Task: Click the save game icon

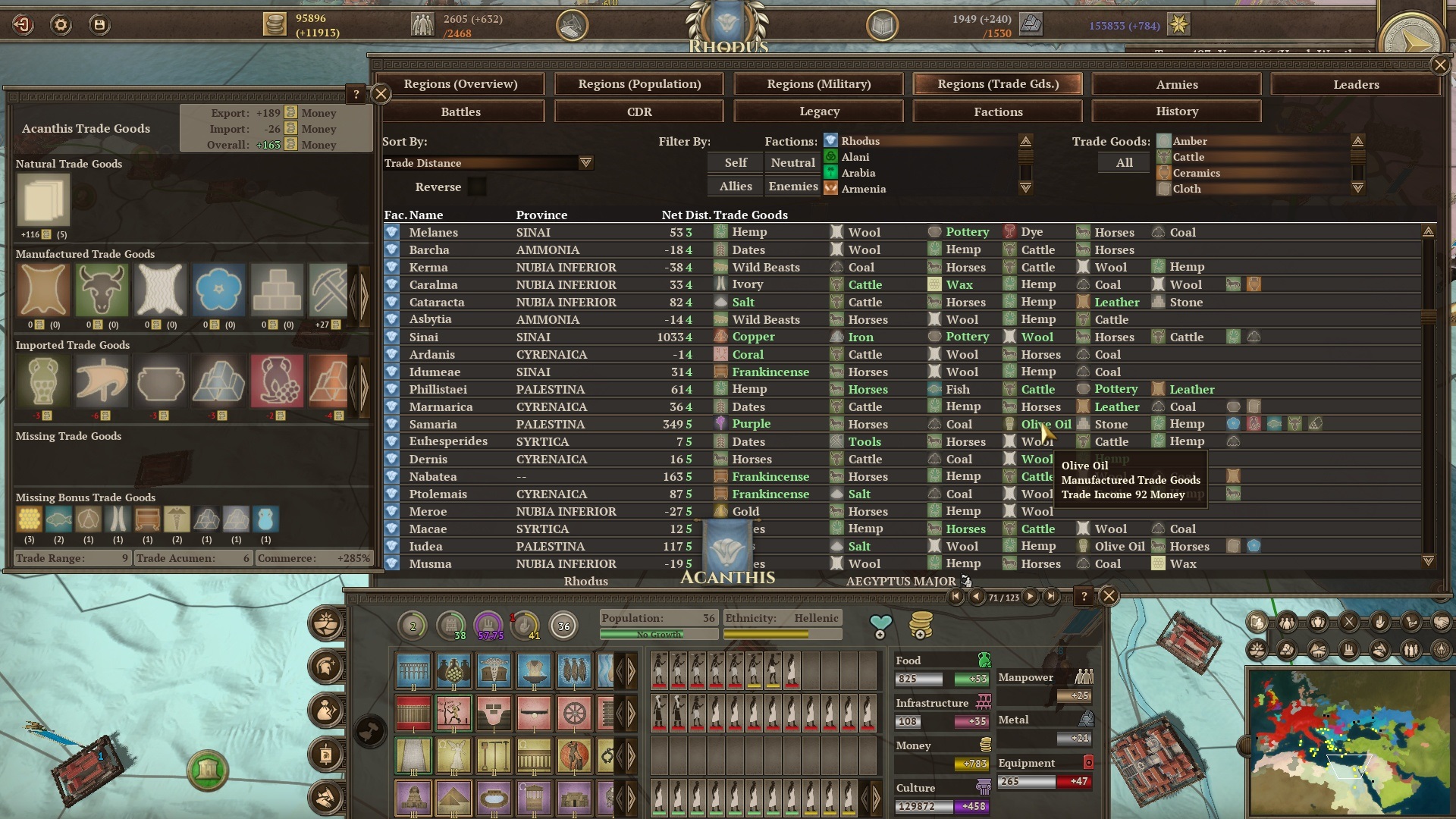Action: coord(99,25)
